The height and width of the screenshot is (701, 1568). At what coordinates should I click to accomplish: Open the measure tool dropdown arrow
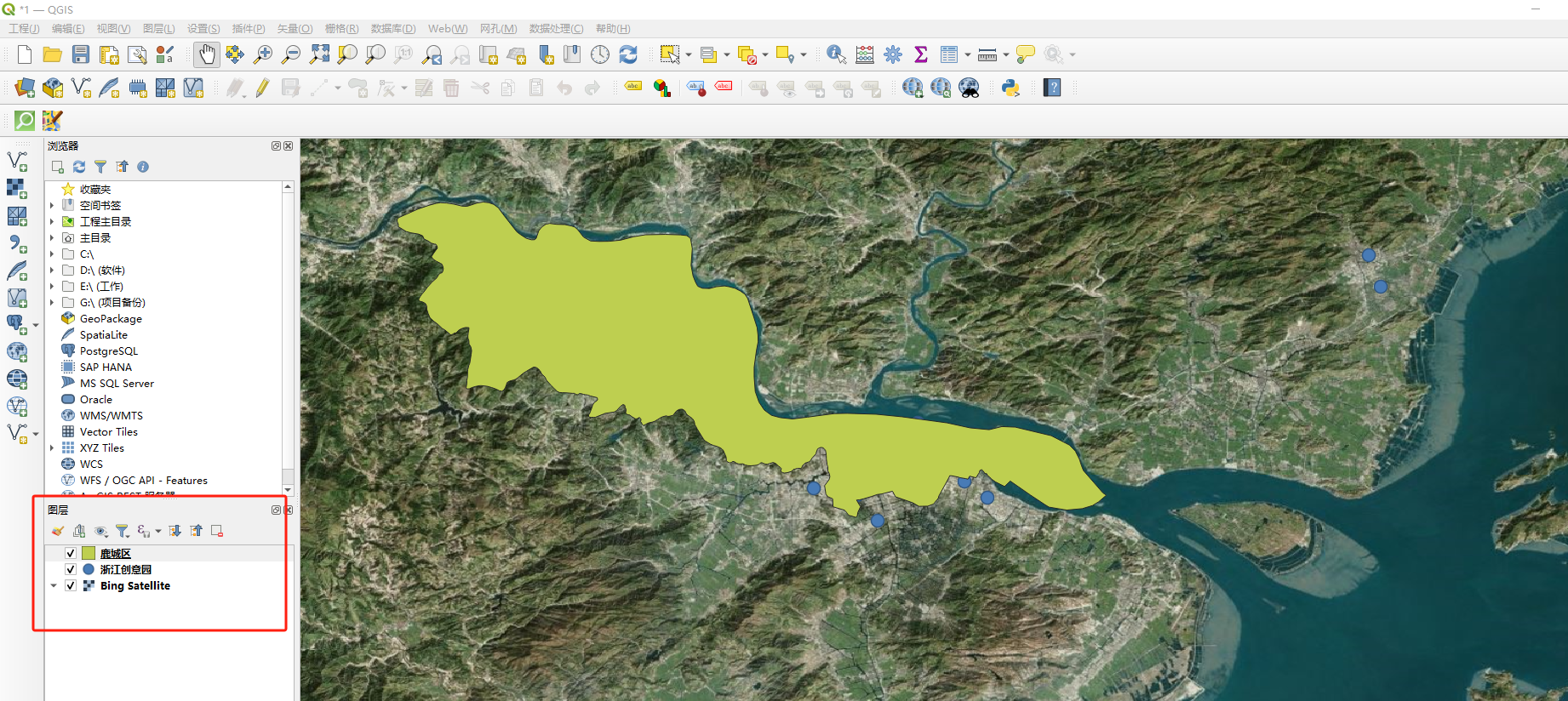tap(1005, 54)
